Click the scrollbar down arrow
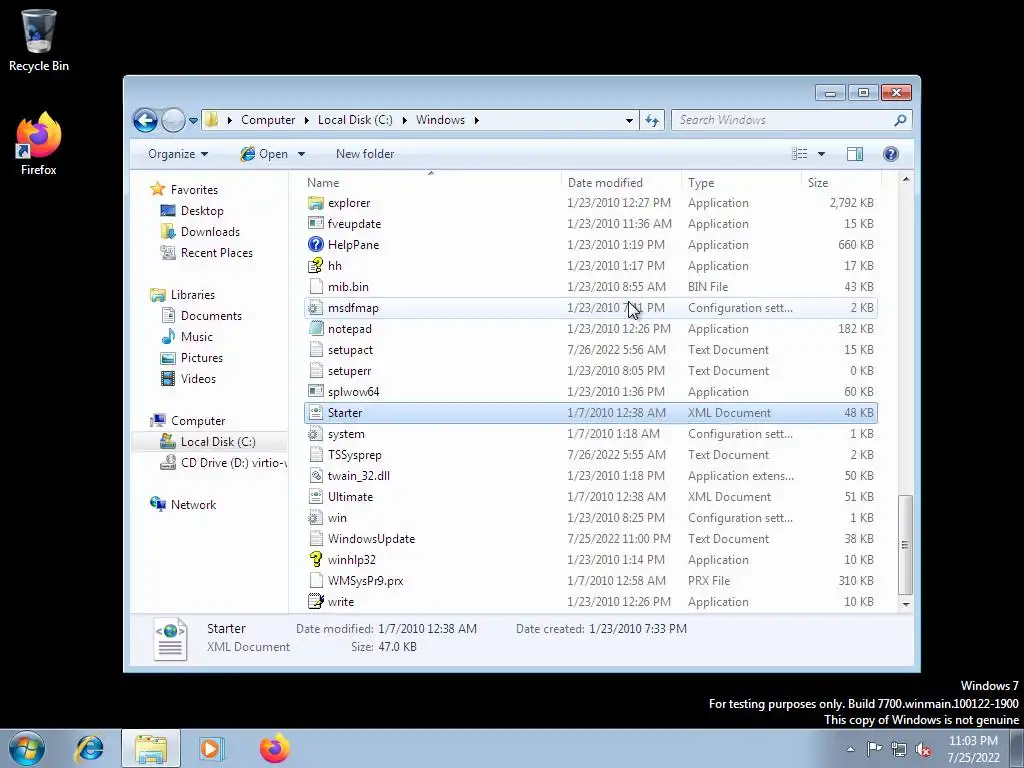 tap(905, 604)
